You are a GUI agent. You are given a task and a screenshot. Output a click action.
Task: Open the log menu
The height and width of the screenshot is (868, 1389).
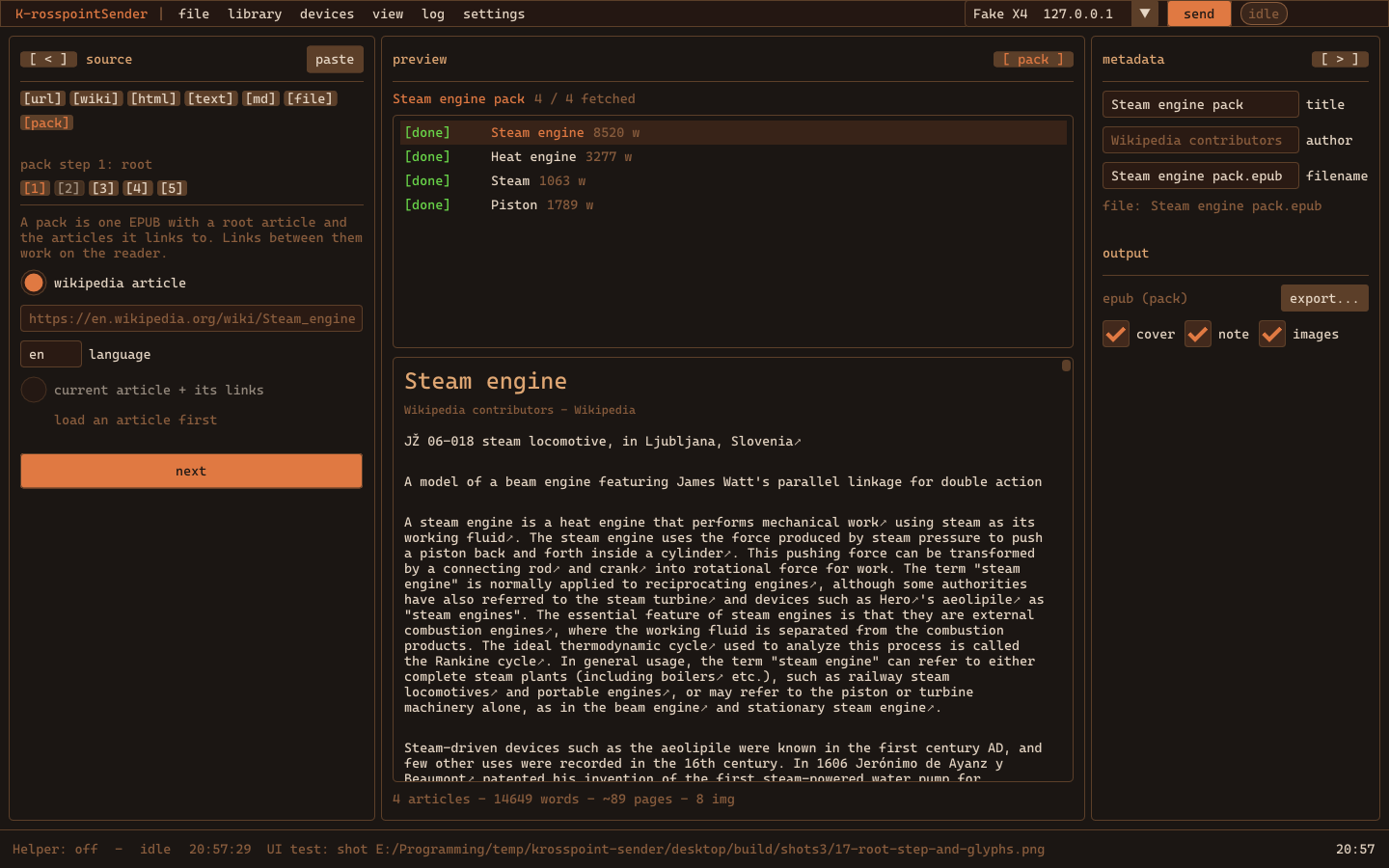433,14
